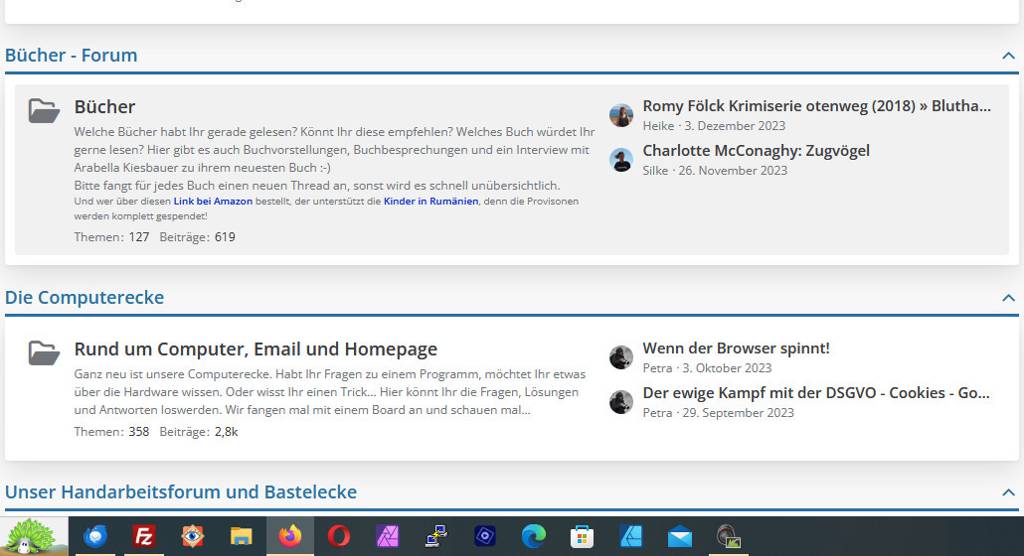Screen dimensions: 1024x556
Task: Switch to Firefox in the taskbar
Action: point(290,536)
